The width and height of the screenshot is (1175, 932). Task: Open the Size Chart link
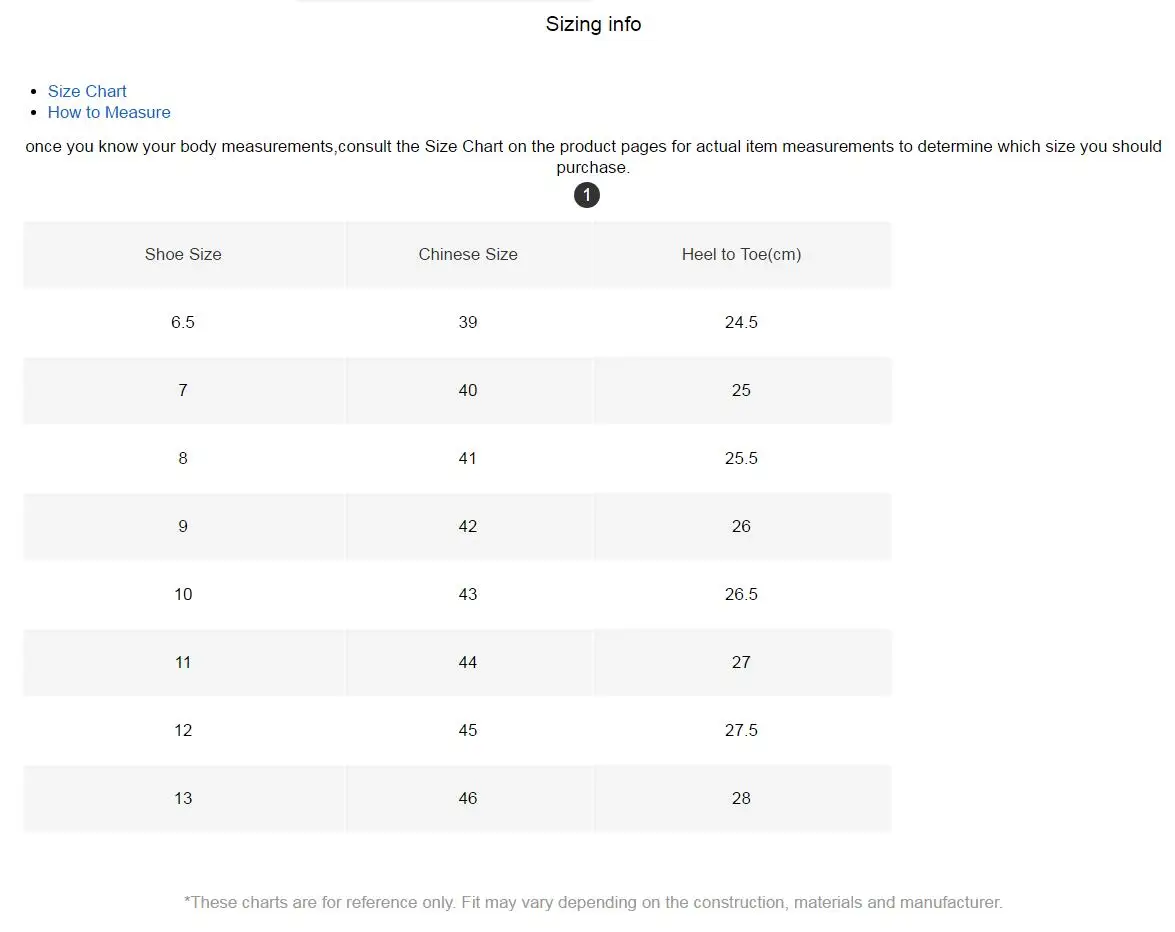[87, 91]
